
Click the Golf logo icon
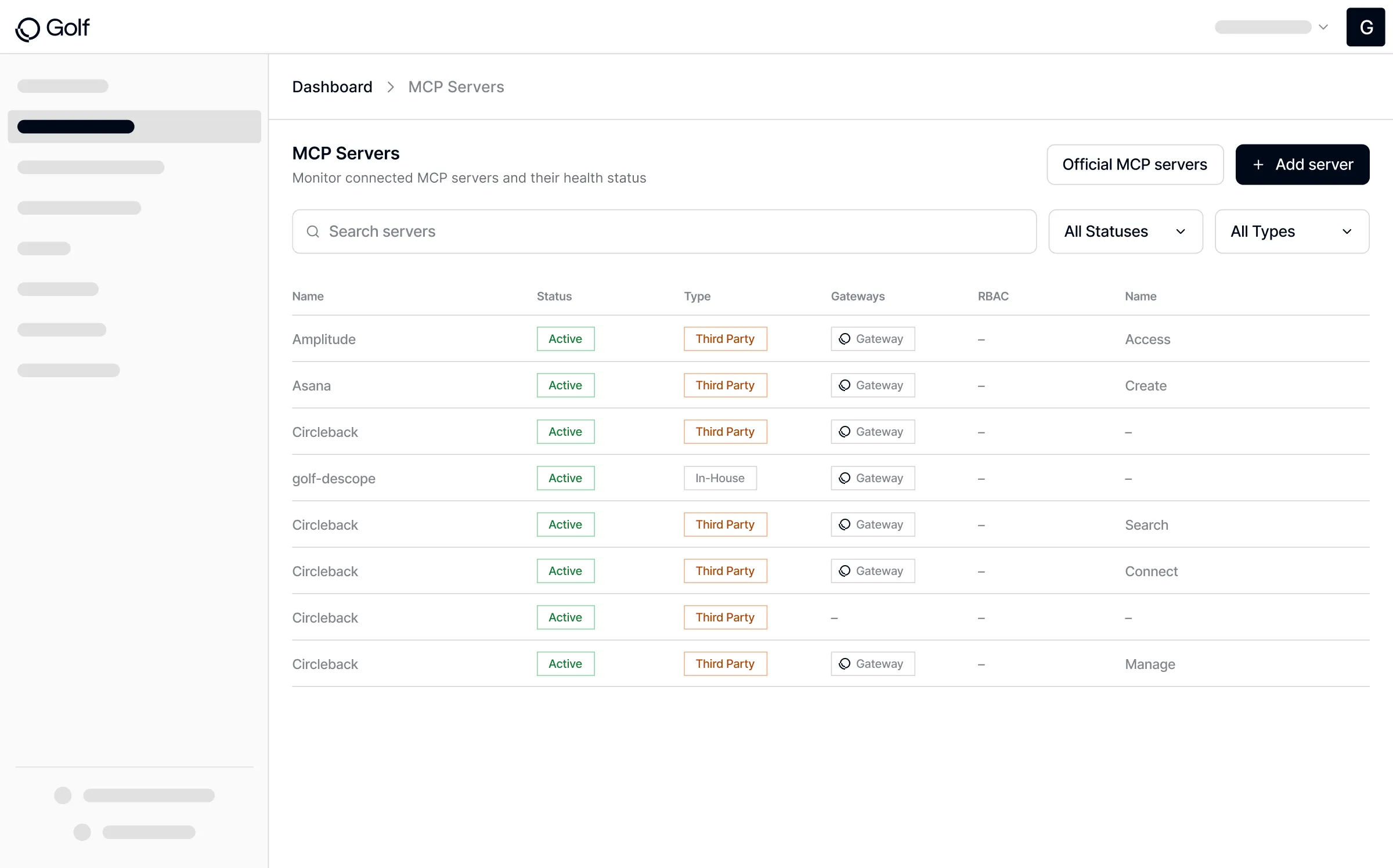[x=27, y=28]
